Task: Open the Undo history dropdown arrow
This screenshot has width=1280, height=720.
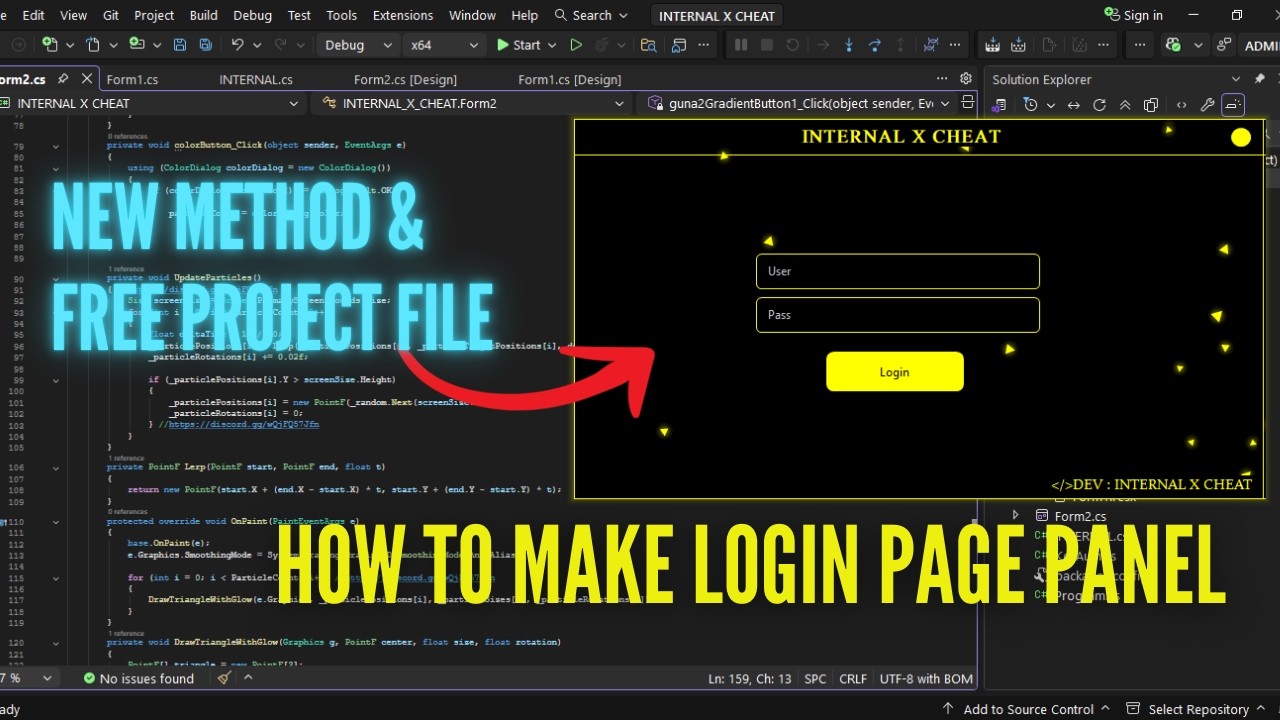Action: pos(256,45)
